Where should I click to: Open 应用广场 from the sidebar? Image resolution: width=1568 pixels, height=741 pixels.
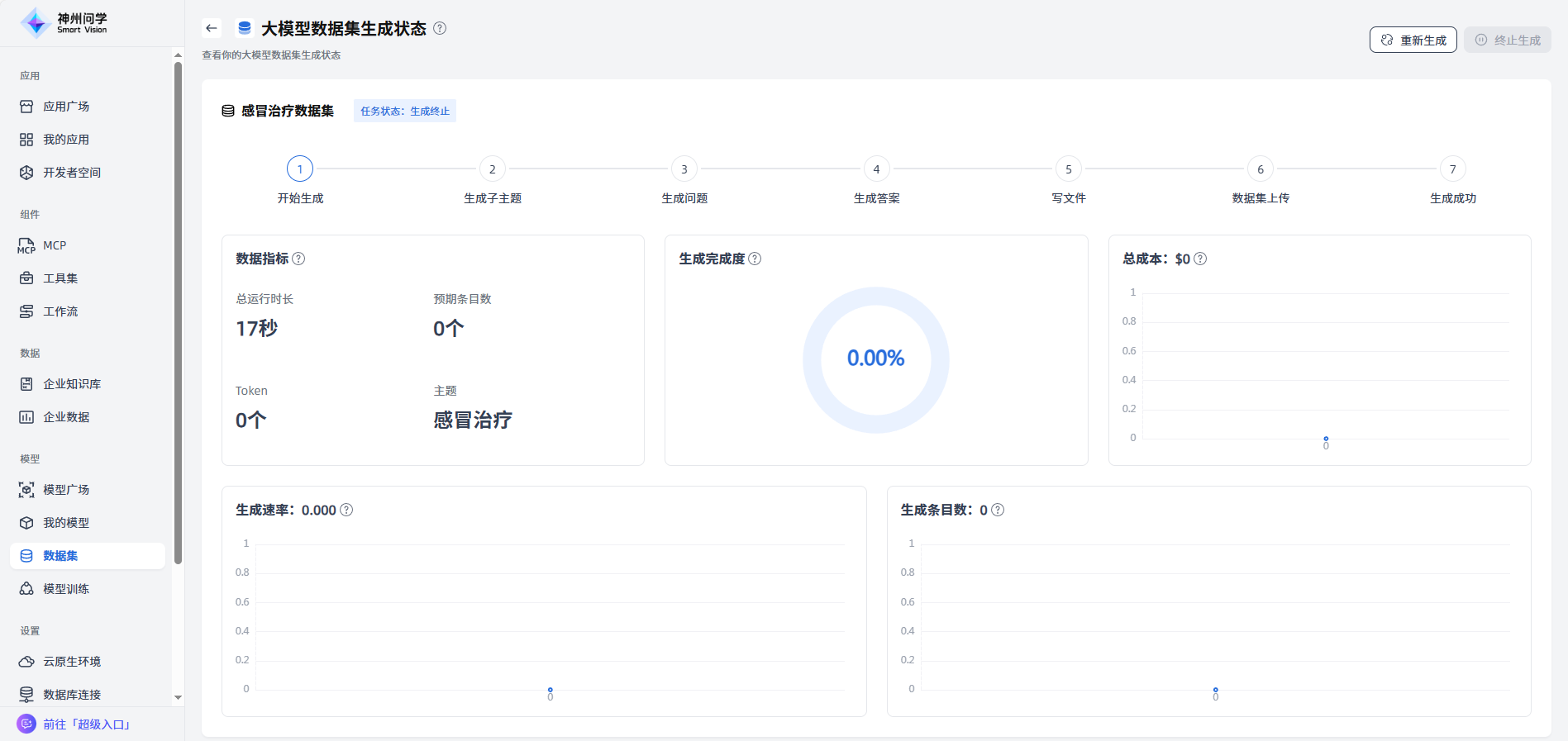(66, 107)
